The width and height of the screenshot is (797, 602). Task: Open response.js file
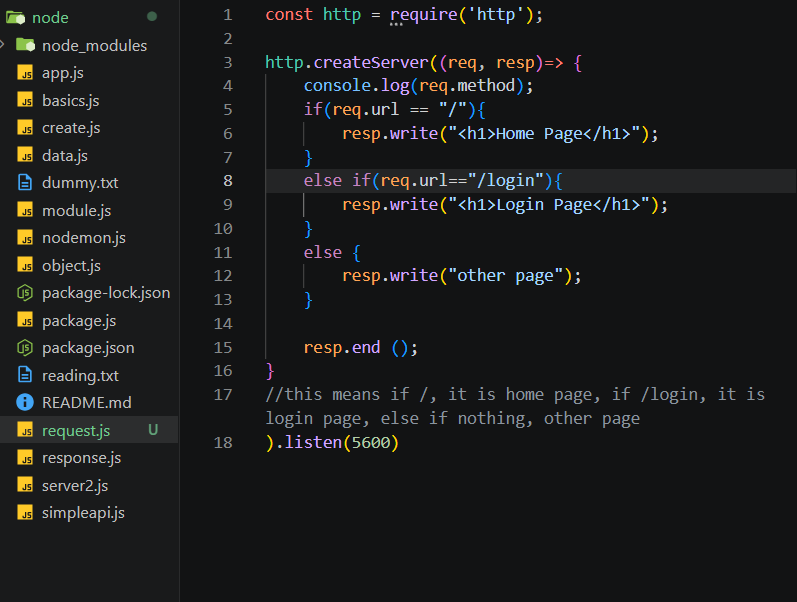(82, 458)
